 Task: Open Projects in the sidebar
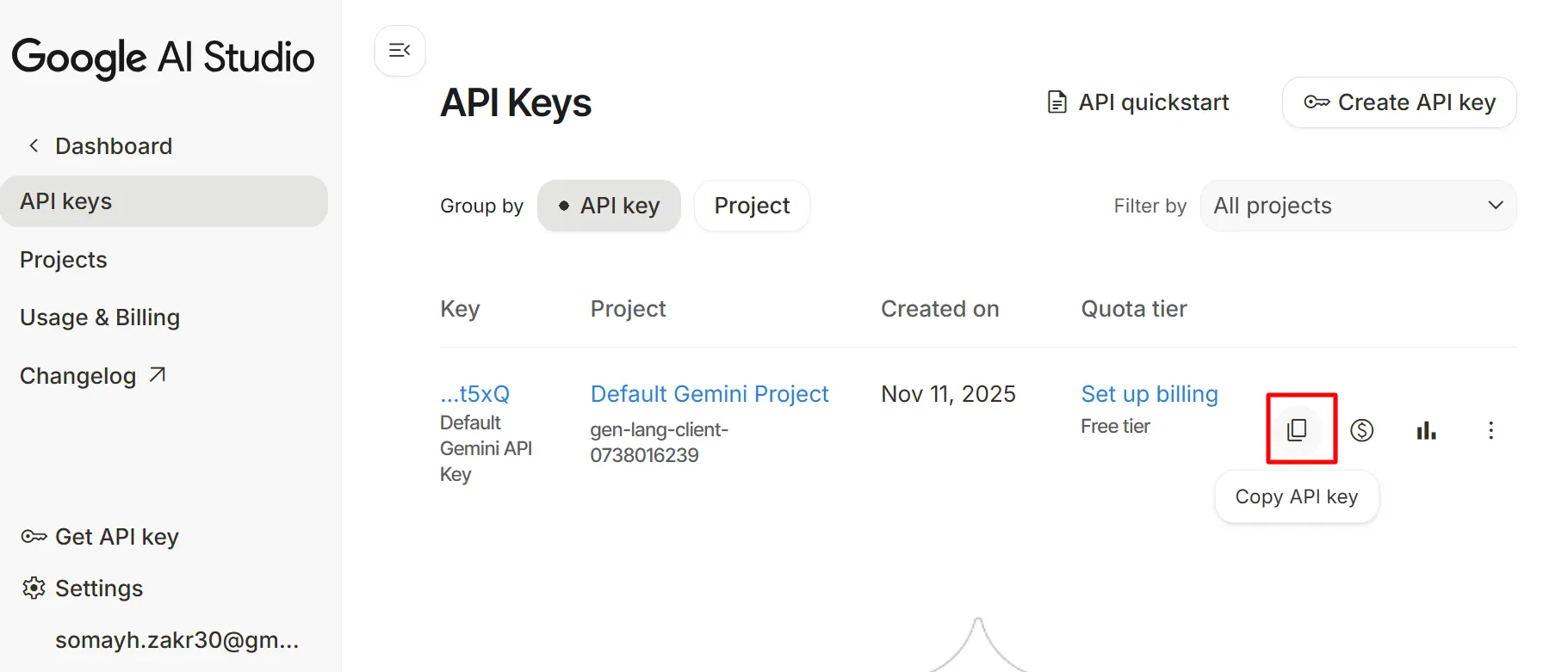pos(64,260)
